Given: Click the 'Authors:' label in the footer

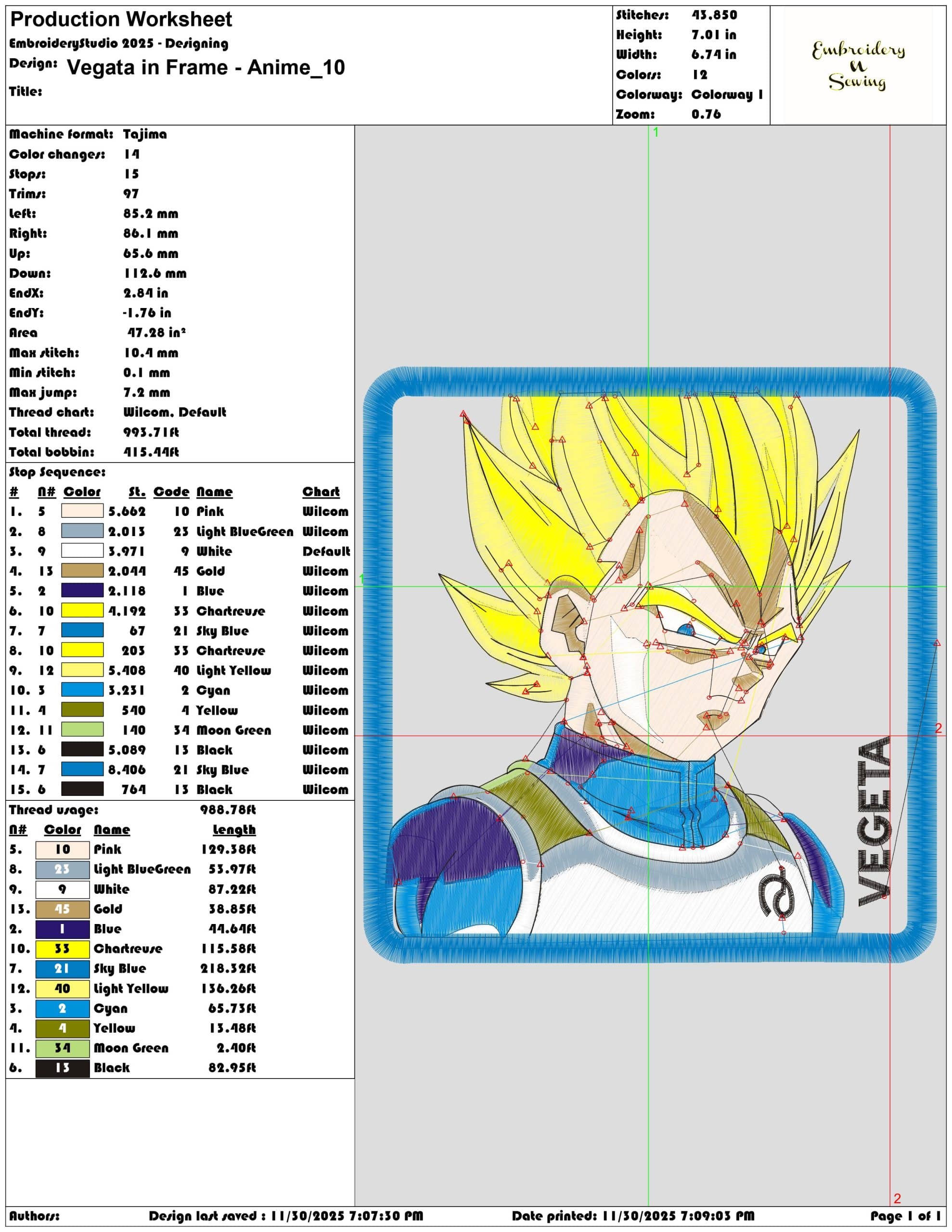Looking at the screenshot, I should [x=34, y=1216].
